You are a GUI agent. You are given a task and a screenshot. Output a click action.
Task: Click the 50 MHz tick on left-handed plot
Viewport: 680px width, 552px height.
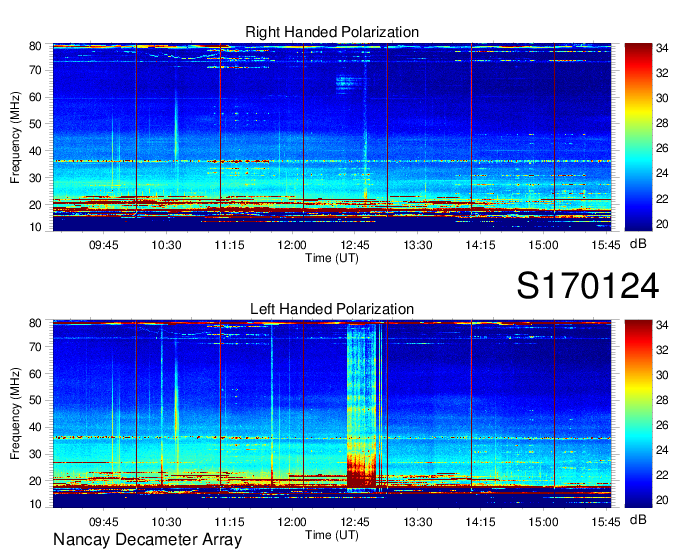pyautogui.click(x=35, y=400)
